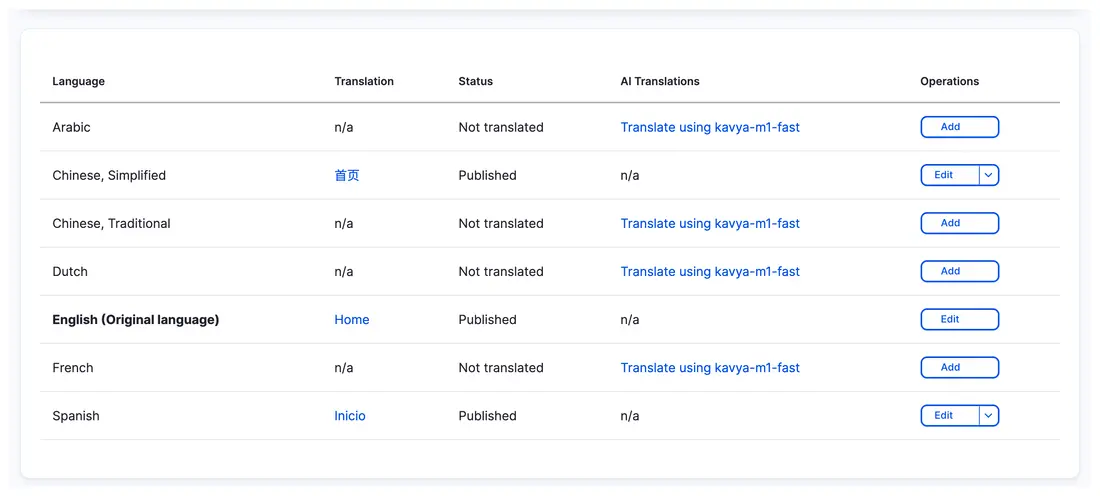Viewport: 1100px width, 496px height.
Task: Click the n/a translation cell for Dutch
Action: click(344, 272)
